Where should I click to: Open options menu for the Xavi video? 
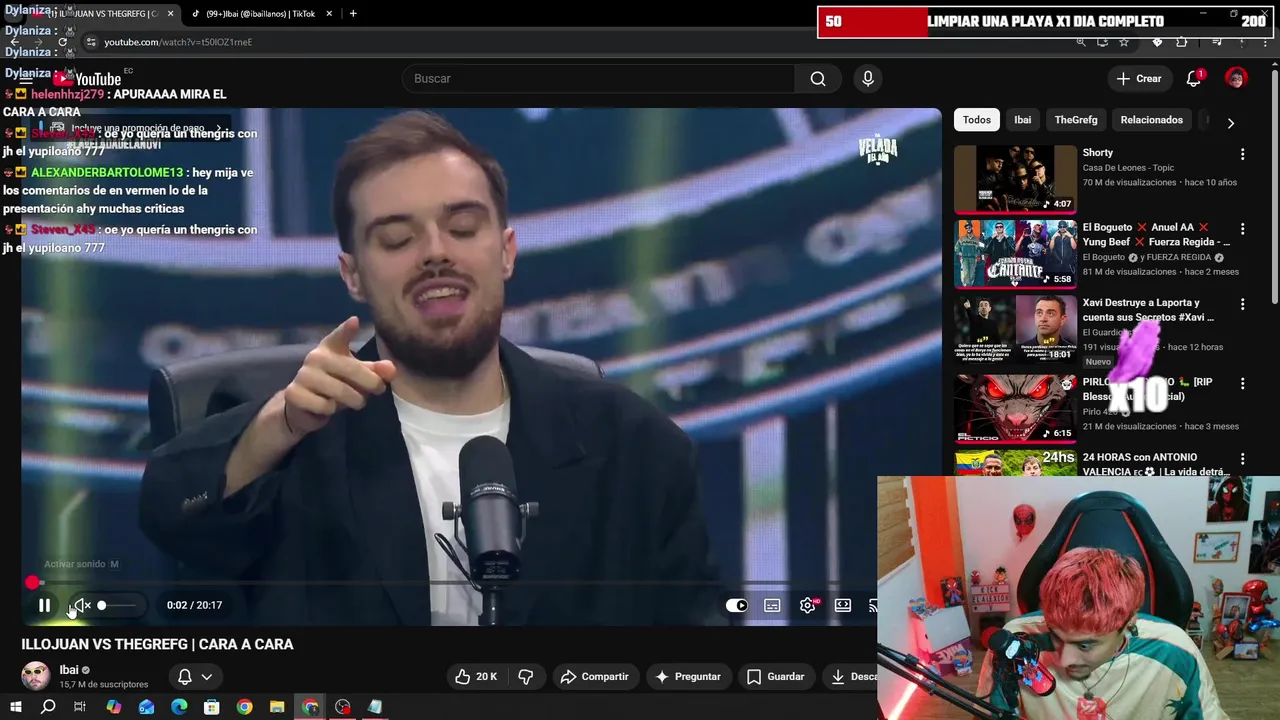pos(1243,304)
